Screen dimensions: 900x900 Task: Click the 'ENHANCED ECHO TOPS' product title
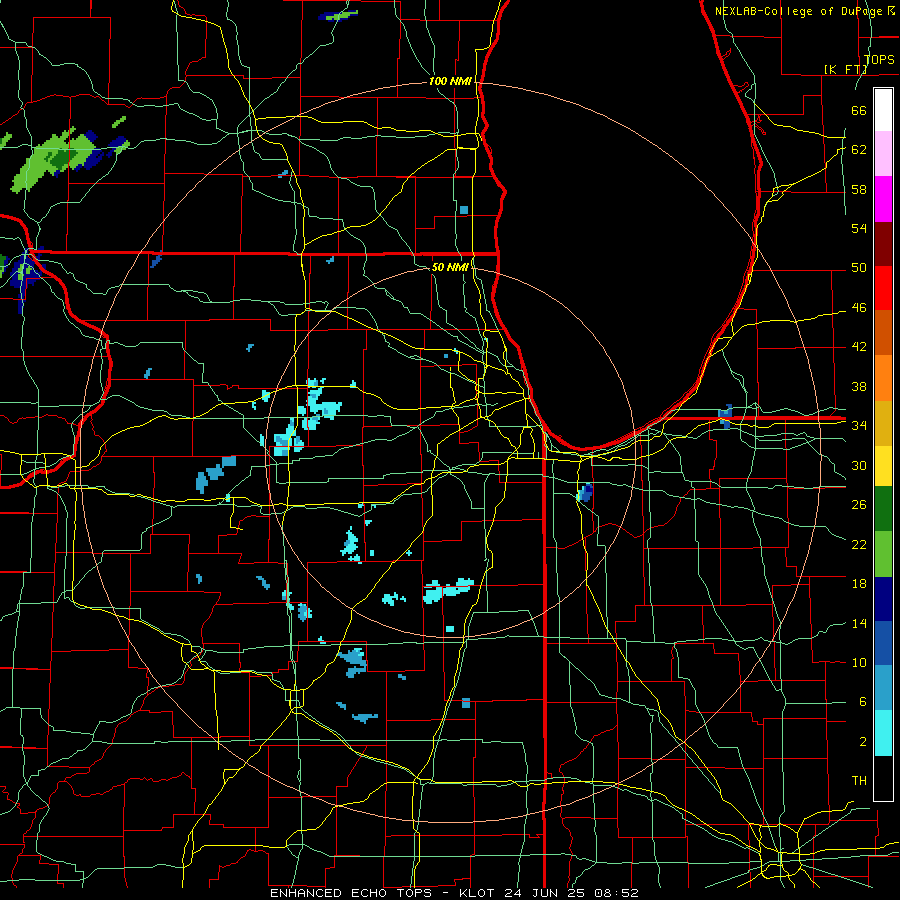352,893
